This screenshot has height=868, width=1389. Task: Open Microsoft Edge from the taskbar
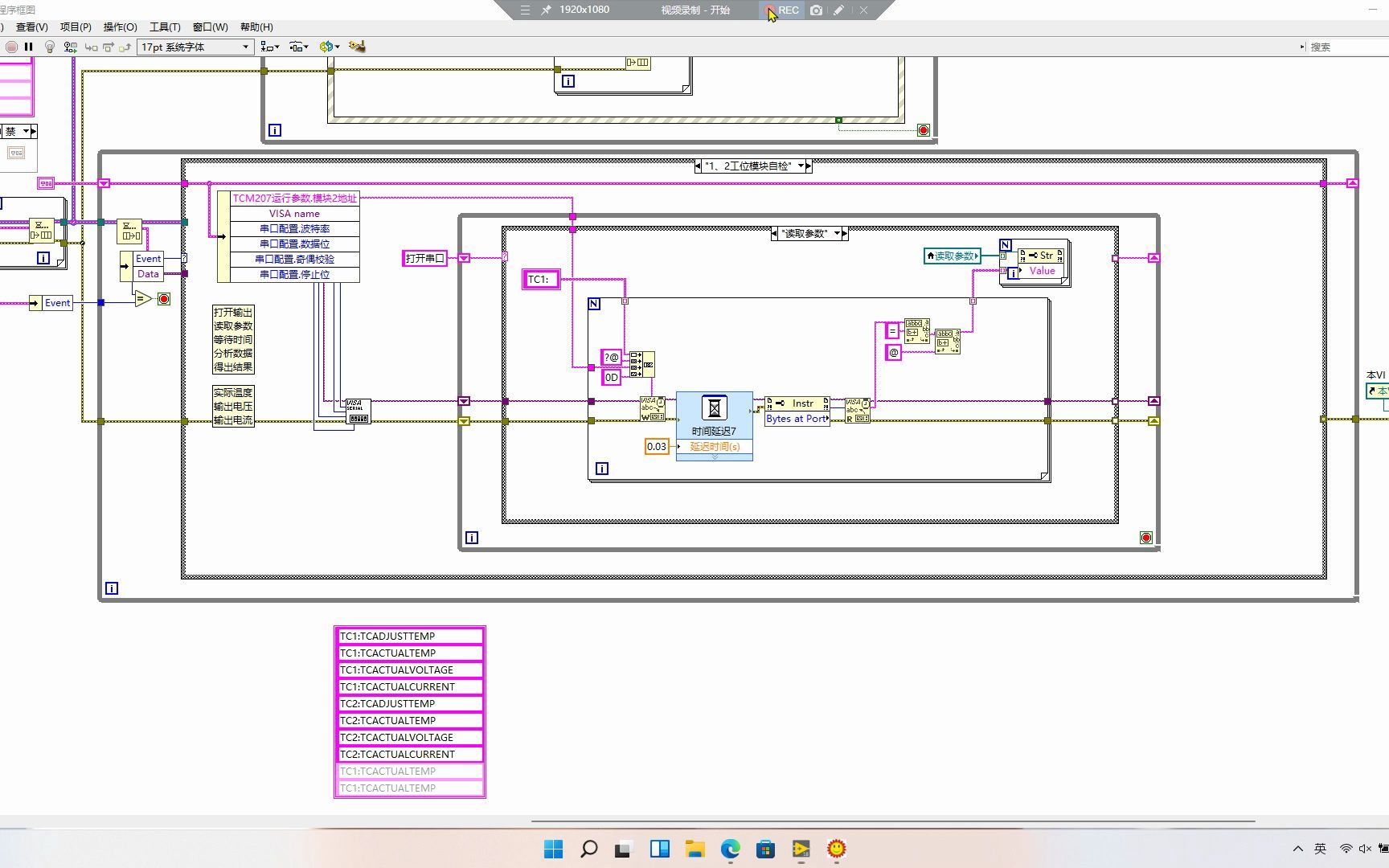730,849
